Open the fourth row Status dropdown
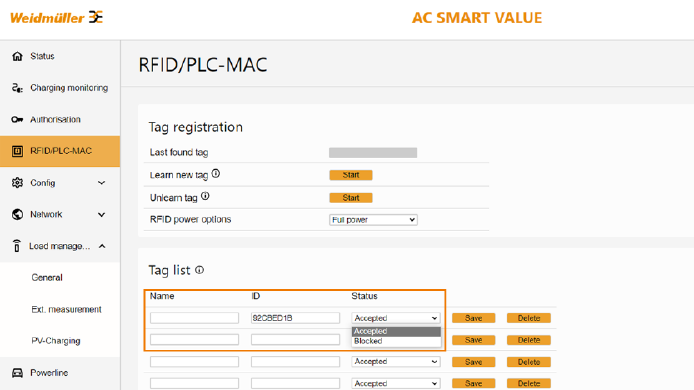Screen dimensions: 694x390 396,383
